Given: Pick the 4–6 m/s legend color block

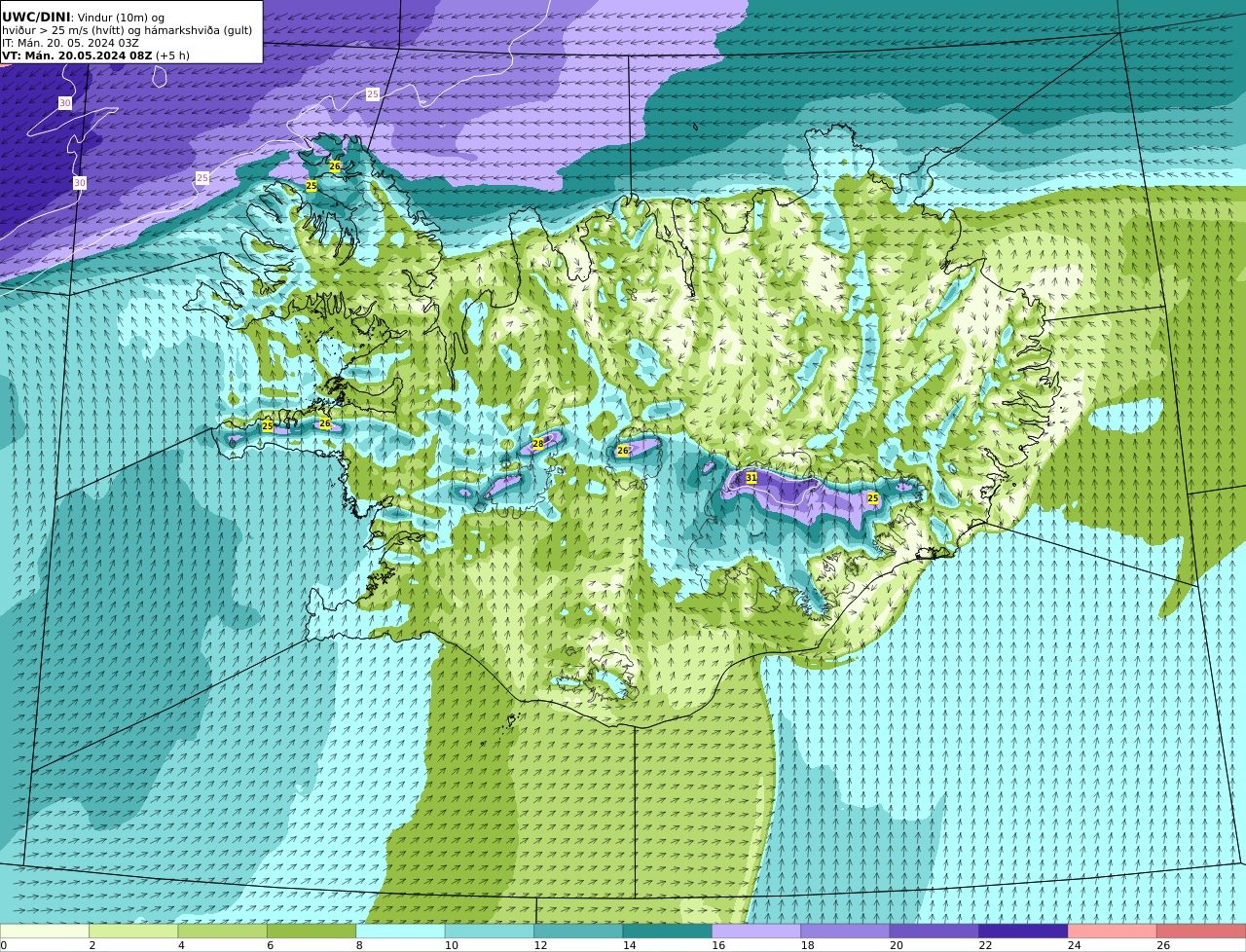Looking at the screenshot, I should pos(223,931).
